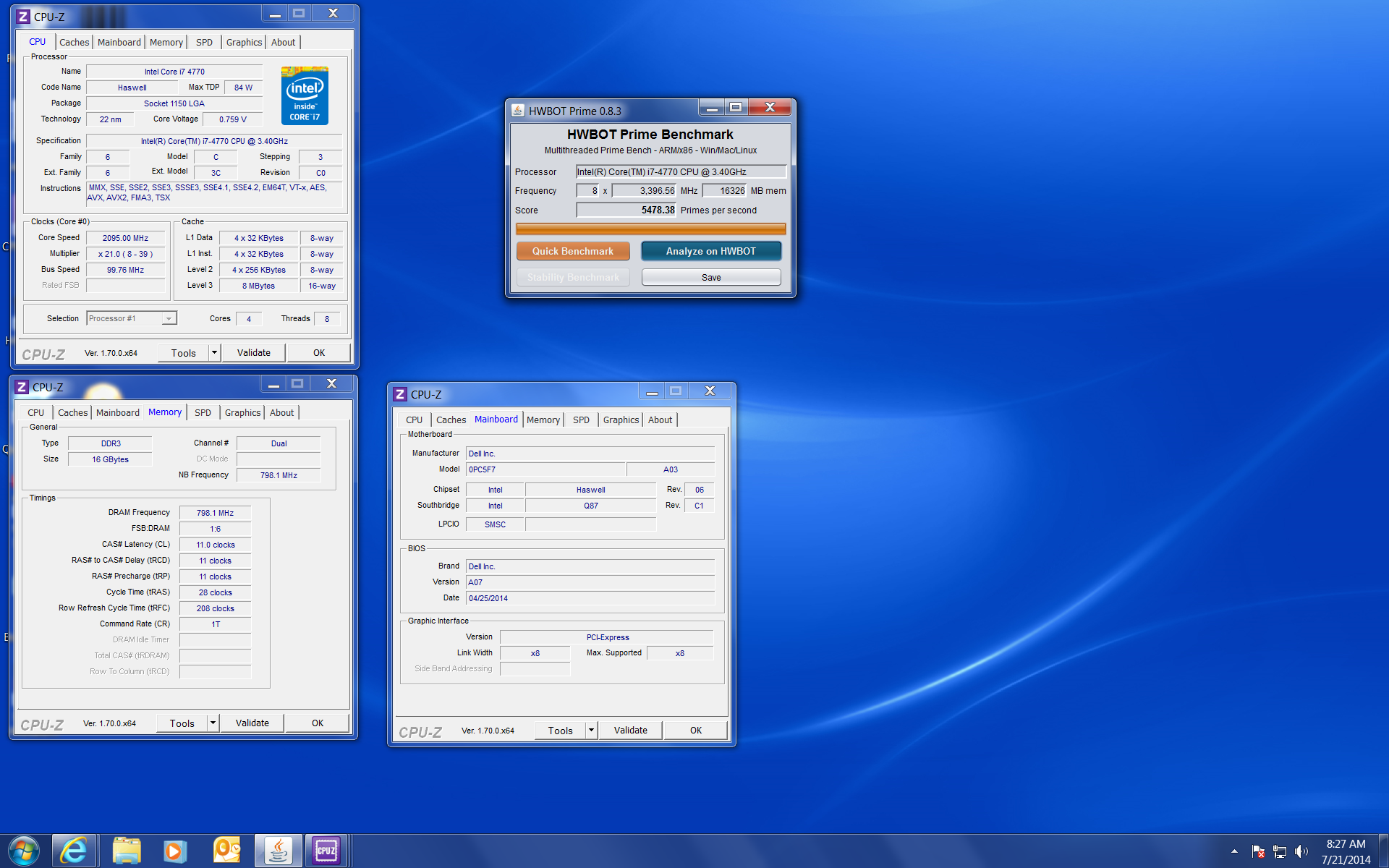Image resolution: width=1389 pixels, height=868 pixels.
Task: Close the Memory CPU-Z window
Action: [331, 383]
